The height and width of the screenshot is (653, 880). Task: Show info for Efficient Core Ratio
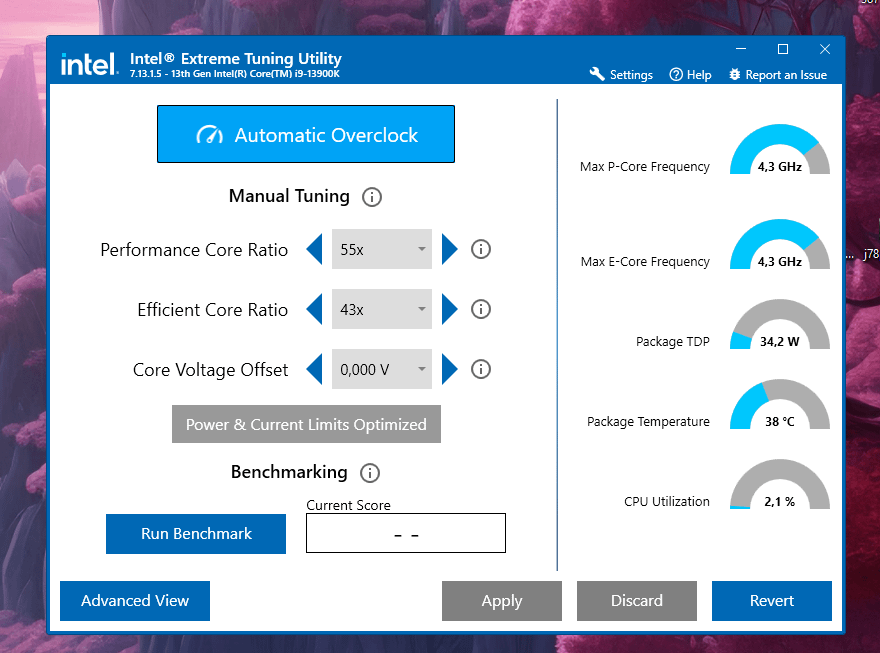480,309
